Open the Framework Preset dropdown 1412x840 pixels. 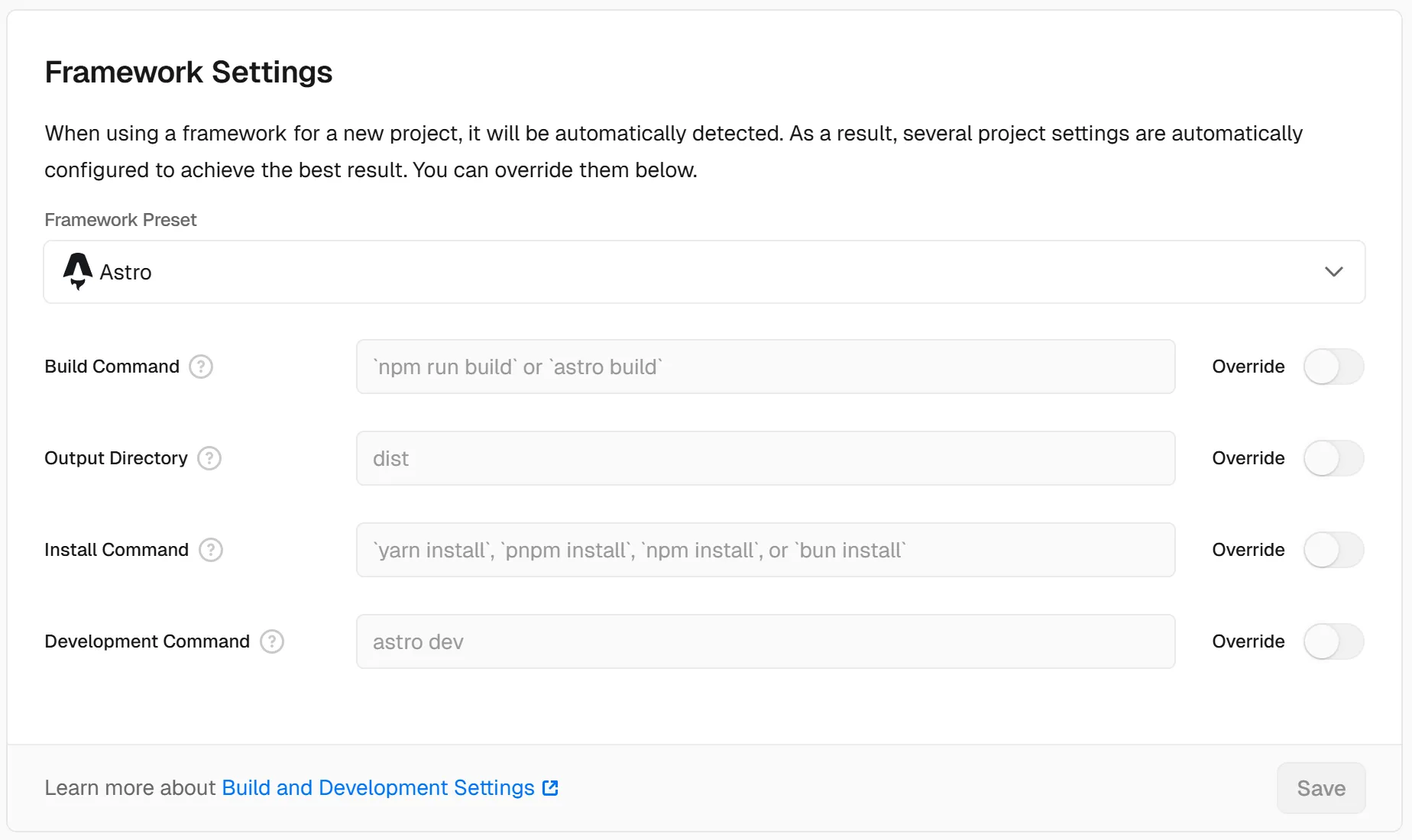[703, 272]
